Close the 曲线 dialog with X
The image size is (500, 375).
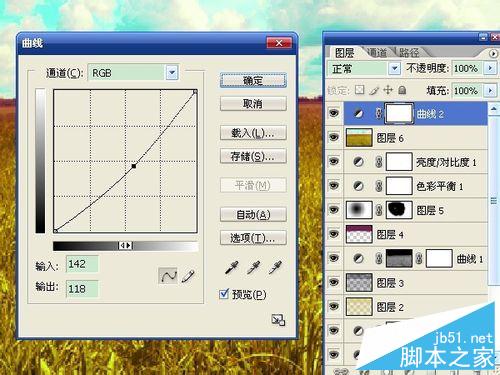coord(279,43)
